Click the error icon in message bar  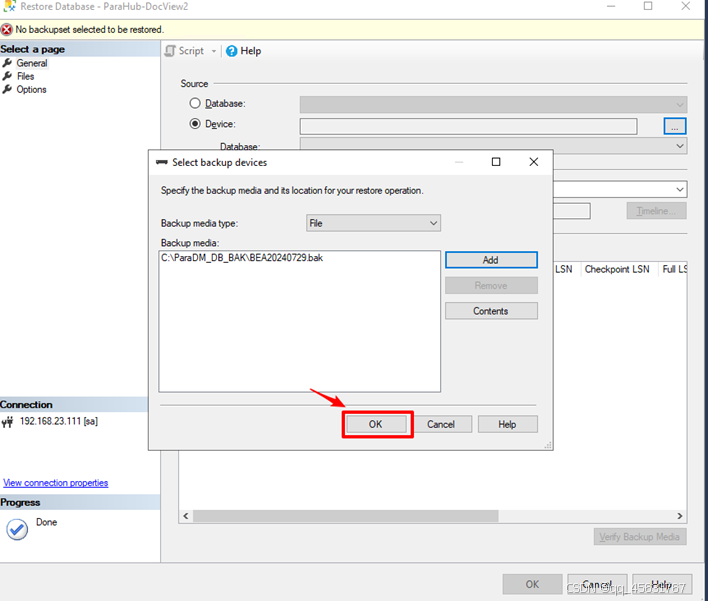pyautogui.click(x=7, y=30)
